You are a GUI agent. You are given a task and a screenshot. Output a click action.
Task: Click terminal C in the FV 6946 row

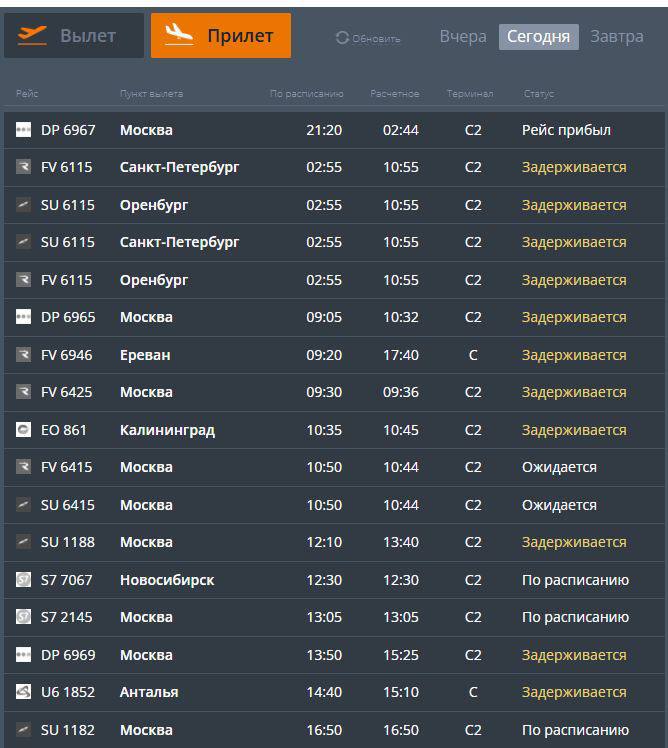pos(473,355)
